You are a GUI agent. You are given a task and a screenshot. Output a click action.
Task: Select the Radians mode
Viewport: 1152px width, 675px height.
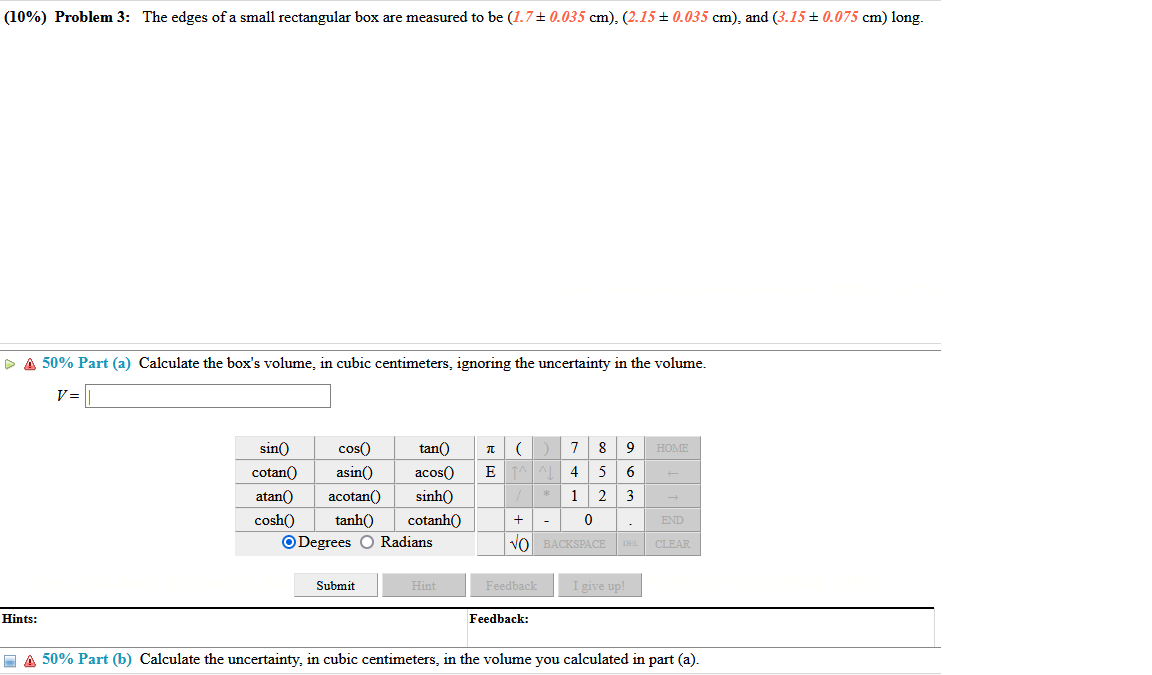click(367, 541)
